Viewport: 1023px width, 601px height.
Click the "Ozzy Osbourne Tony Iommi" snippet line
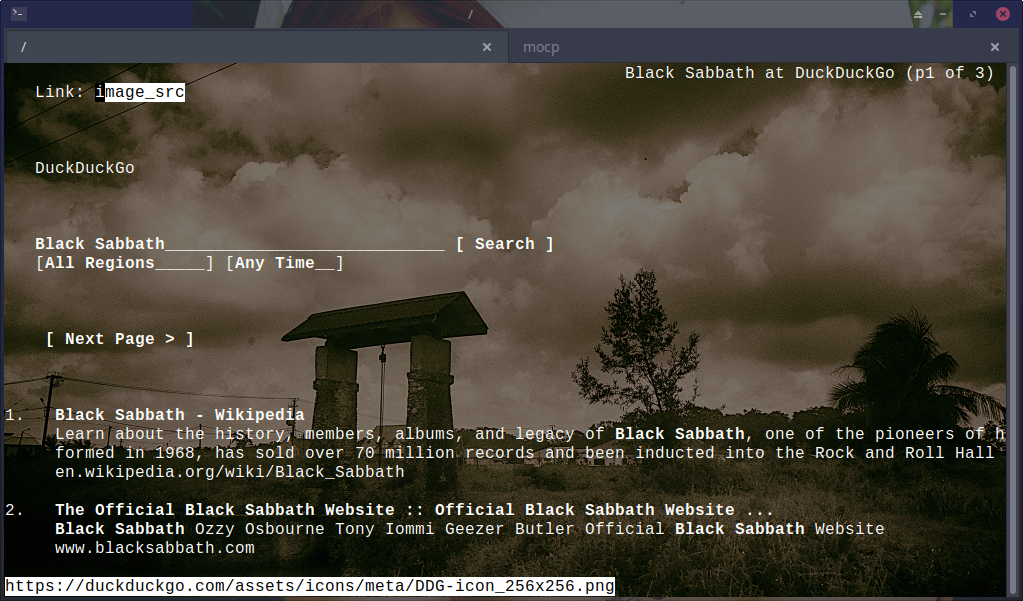pos(470,529)
